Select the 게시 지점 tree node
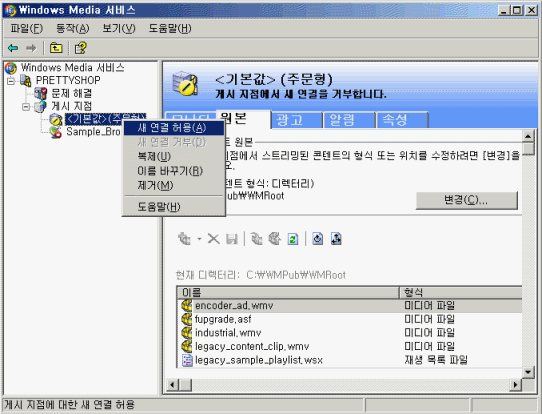 [x=72, y=106]
